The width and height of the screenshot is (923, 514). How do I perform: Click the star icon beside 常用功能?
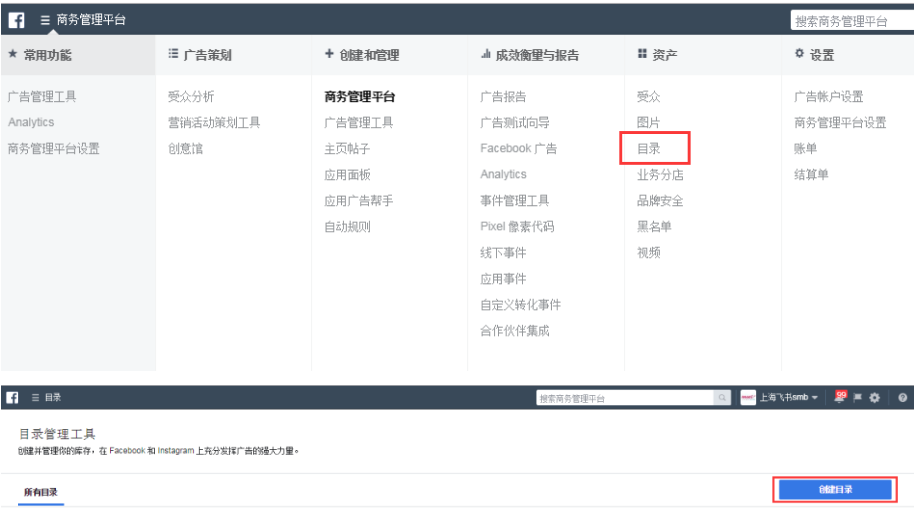pos(12,54)
